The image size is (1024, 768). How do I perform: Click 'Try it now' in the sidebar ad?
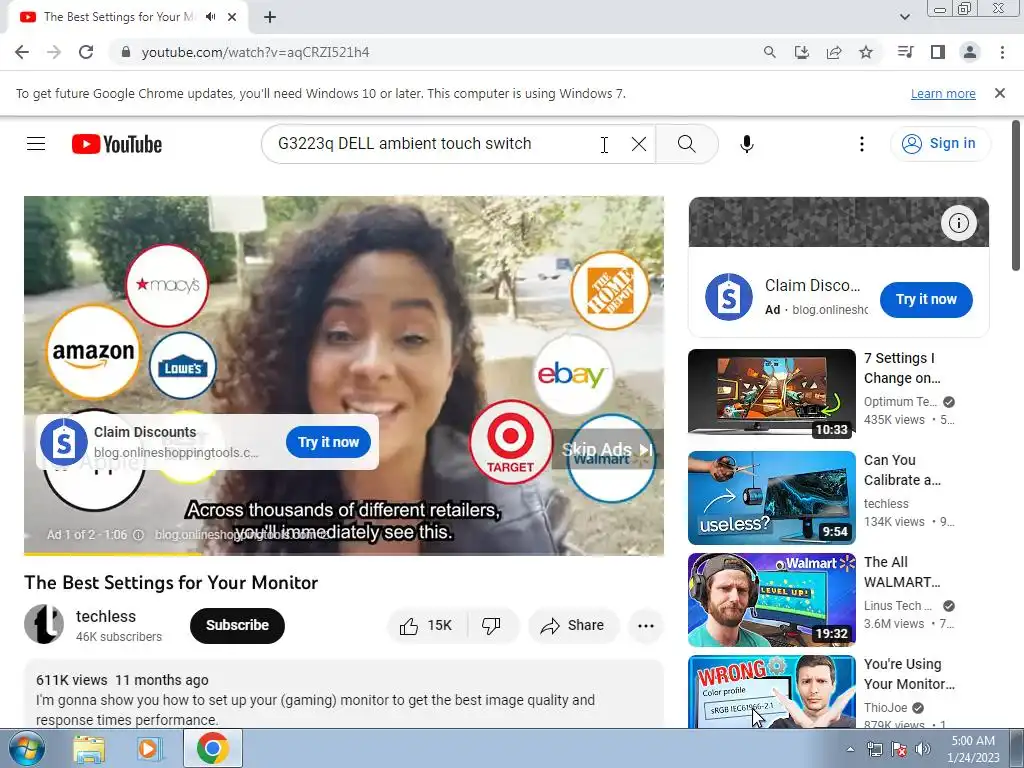click(x=926, y=300)
